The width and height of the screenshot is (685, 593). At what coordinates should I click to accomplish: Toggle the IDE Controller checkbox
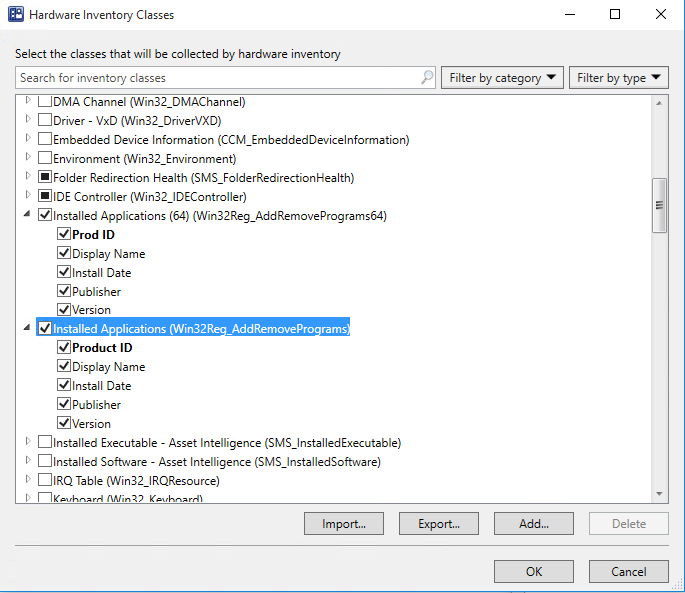click(45, 196)
